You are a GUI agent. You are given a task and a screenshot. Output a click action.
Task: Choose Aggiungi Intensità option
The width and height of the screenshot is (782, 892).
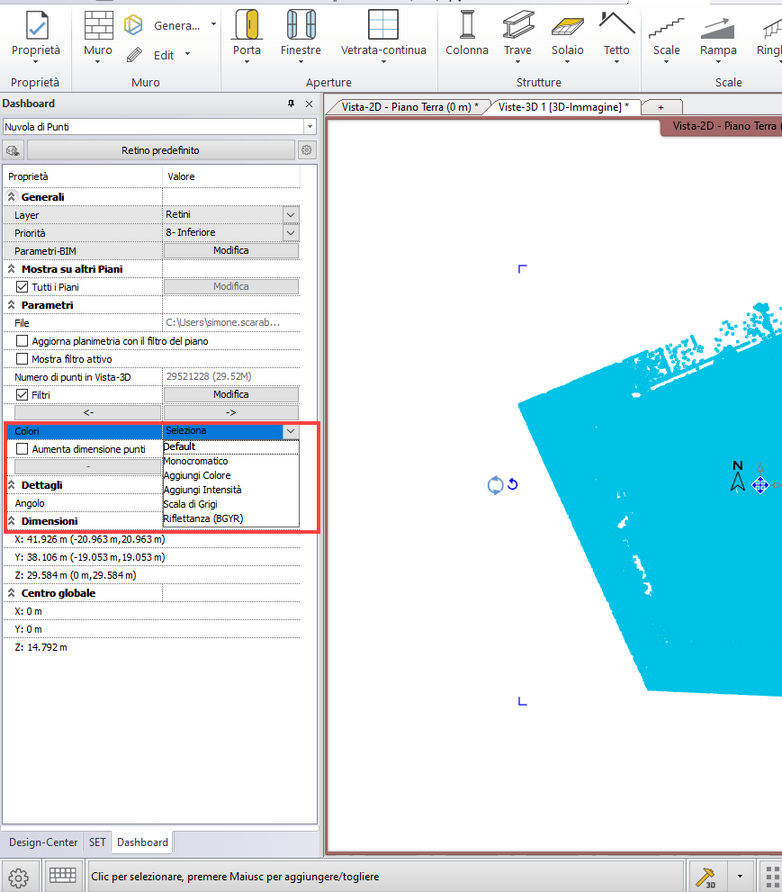pos(231,489)
